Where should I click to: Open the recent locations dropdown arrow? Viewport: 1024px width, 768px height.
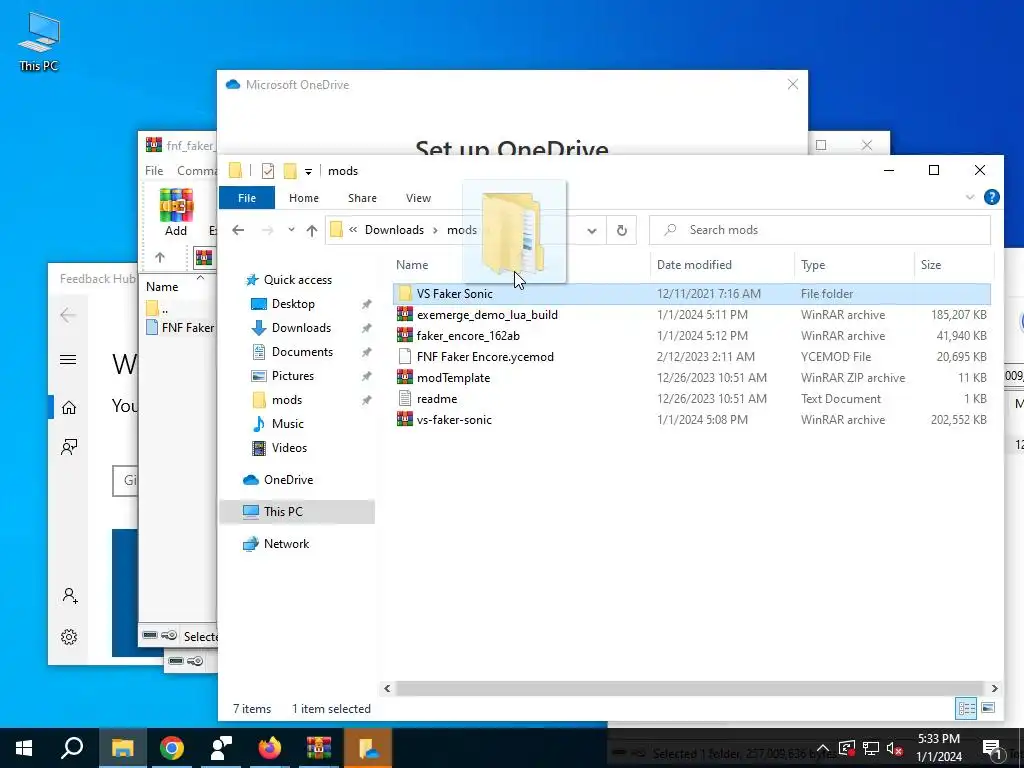tap(291, 230)
